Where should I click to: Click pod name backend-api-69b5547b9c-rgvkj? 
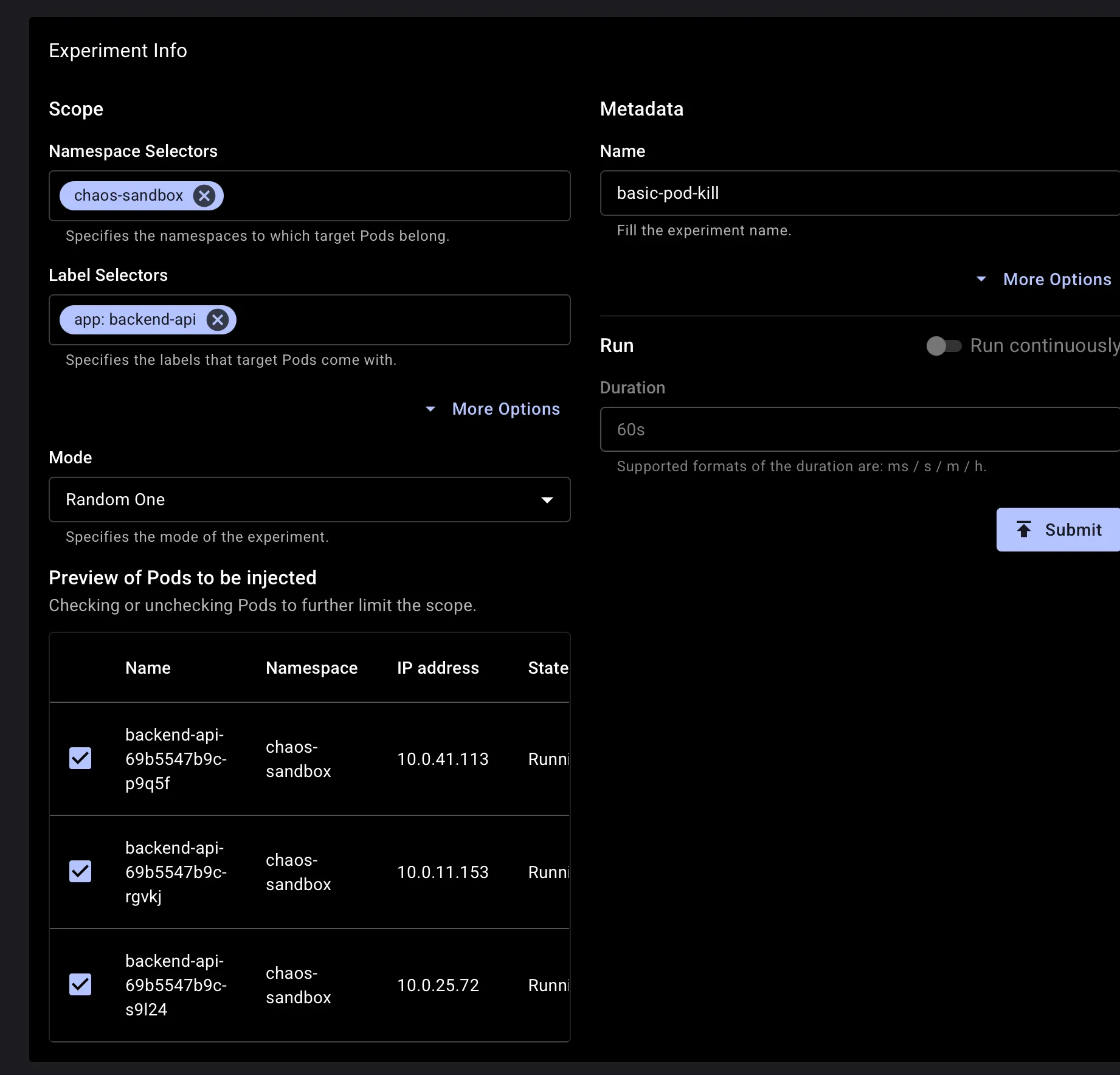[x=176, y=872]
